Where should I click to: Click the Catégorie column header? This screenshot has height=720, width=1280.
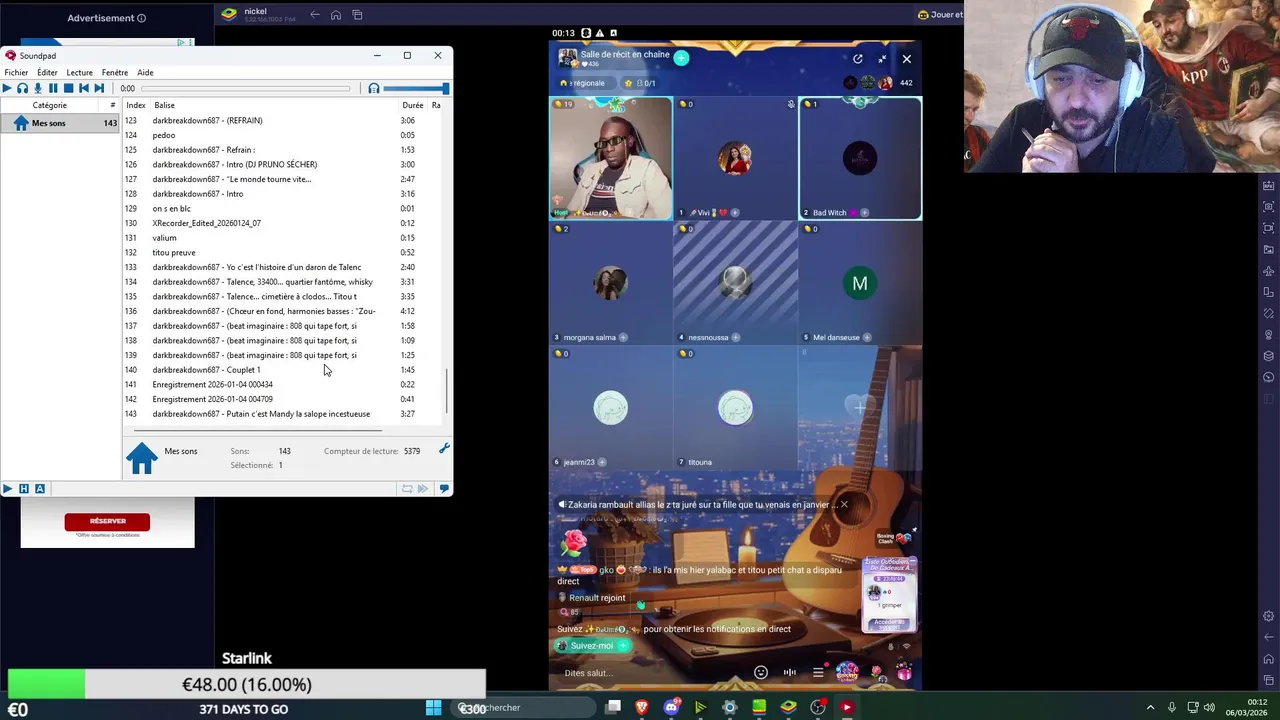50,105
